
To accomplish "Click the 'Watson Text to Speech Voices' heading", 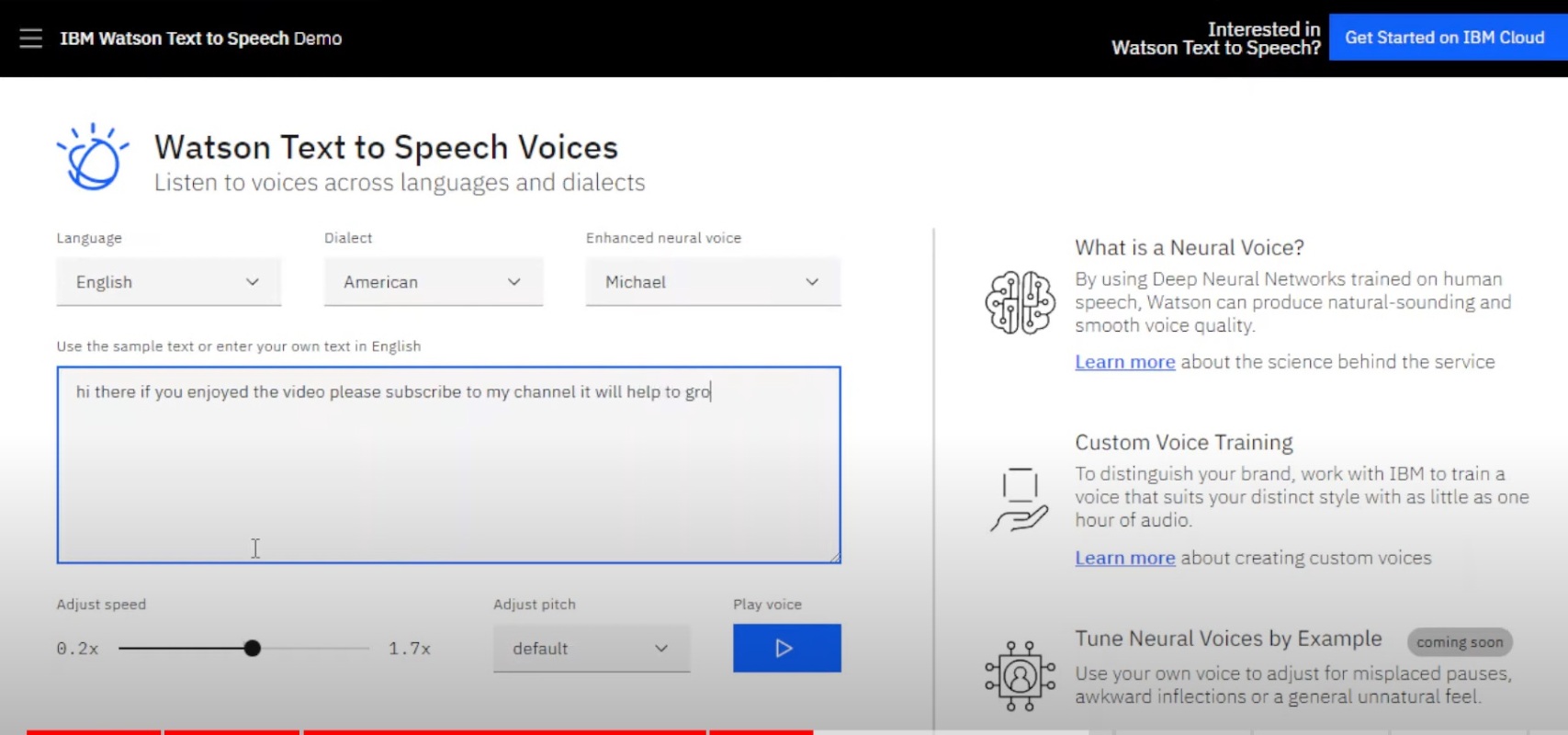I will (x=386, y=147).
